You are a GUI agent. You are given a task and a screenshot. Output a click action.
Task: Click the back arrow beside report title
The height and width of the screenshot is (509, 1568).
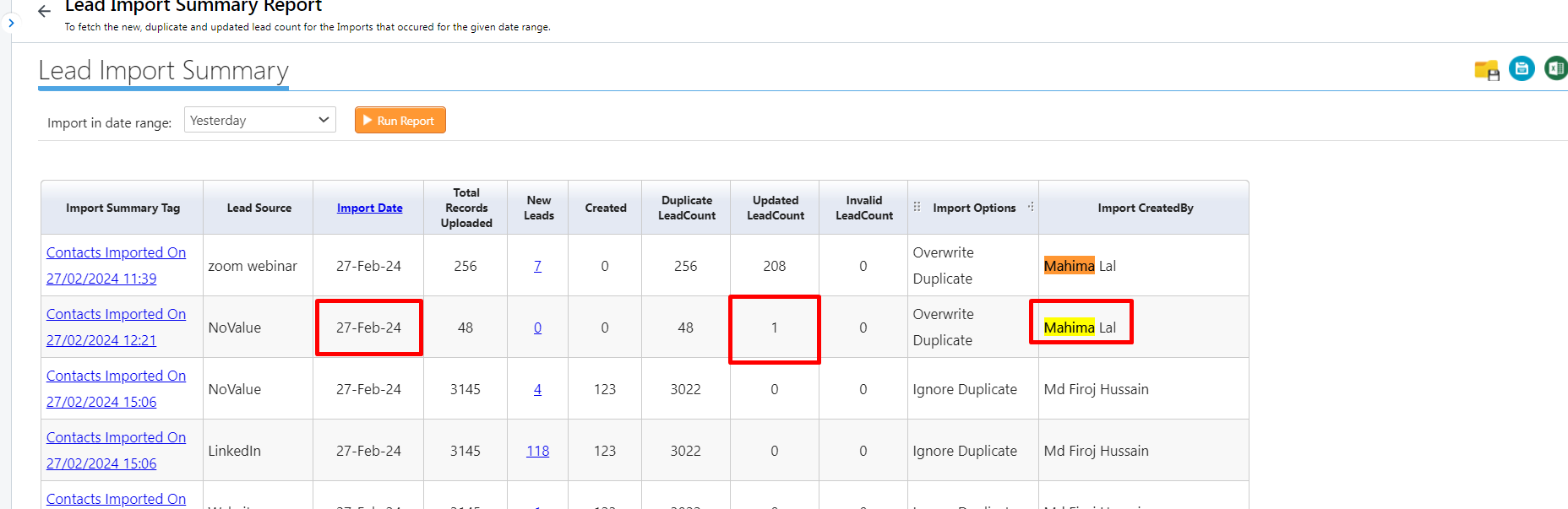(x=45, y=11)
